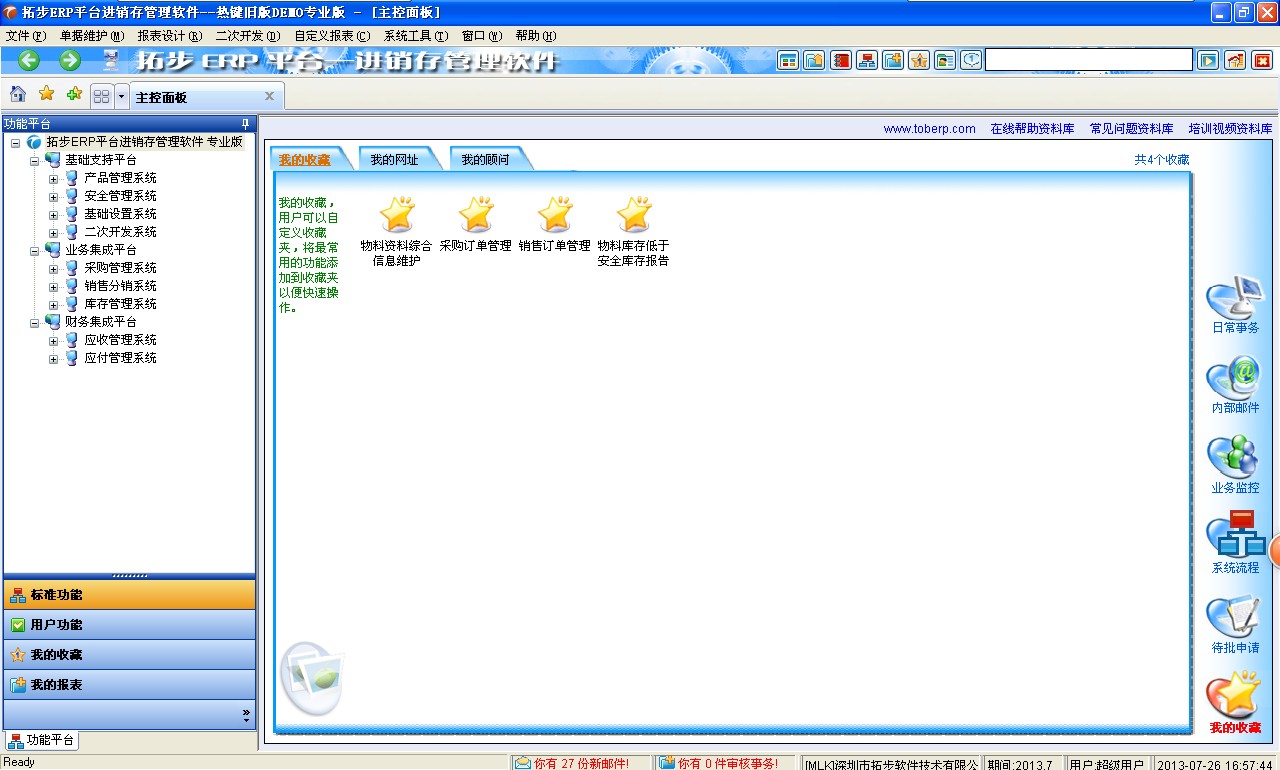
Task: Click the search input field in top toolbar
Action: tap(1088, 60)
